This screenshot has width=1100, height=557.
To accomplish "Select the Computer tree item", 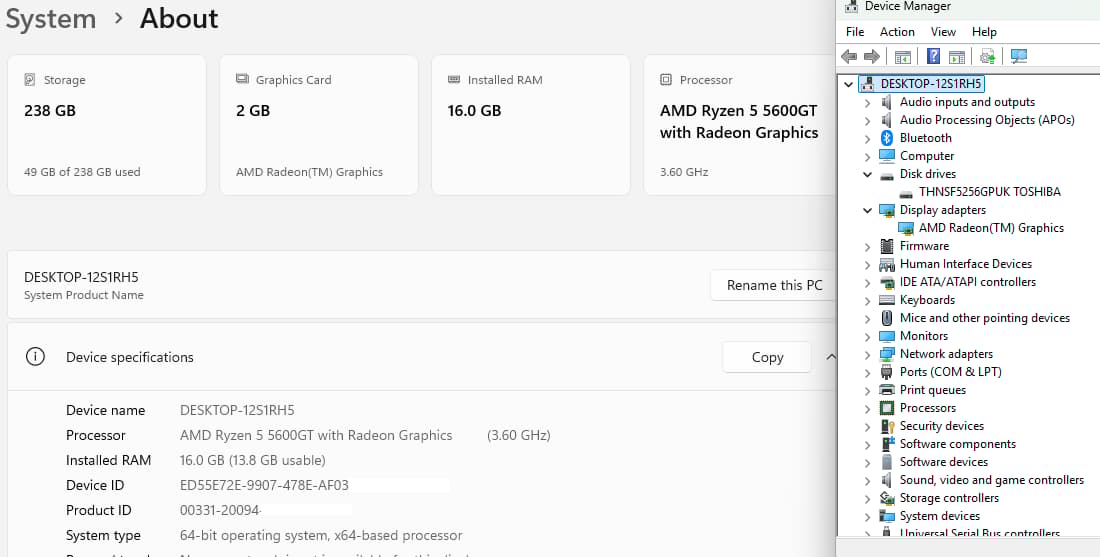I will [x=927, y=156].
